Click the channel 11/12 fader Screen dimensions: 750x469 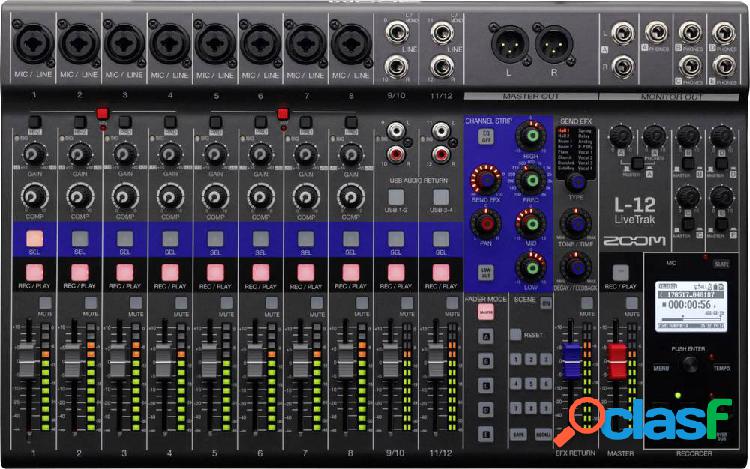pyautogui.click(x=436, y=360)
